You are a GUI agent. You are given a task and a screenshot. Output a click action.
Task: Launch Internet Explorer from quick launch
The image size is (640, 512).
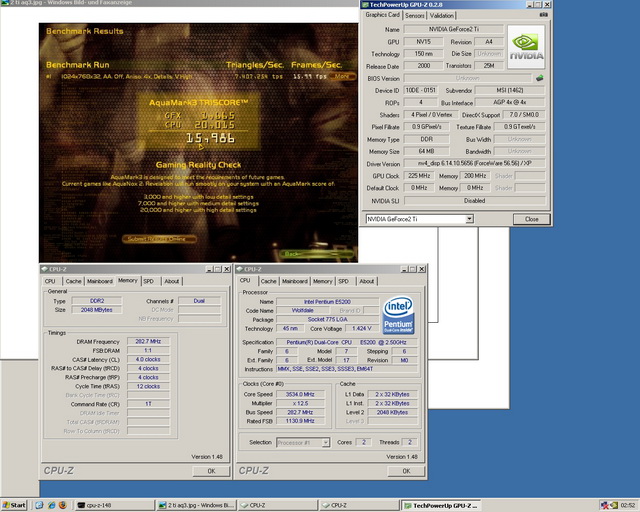point(51,505)
